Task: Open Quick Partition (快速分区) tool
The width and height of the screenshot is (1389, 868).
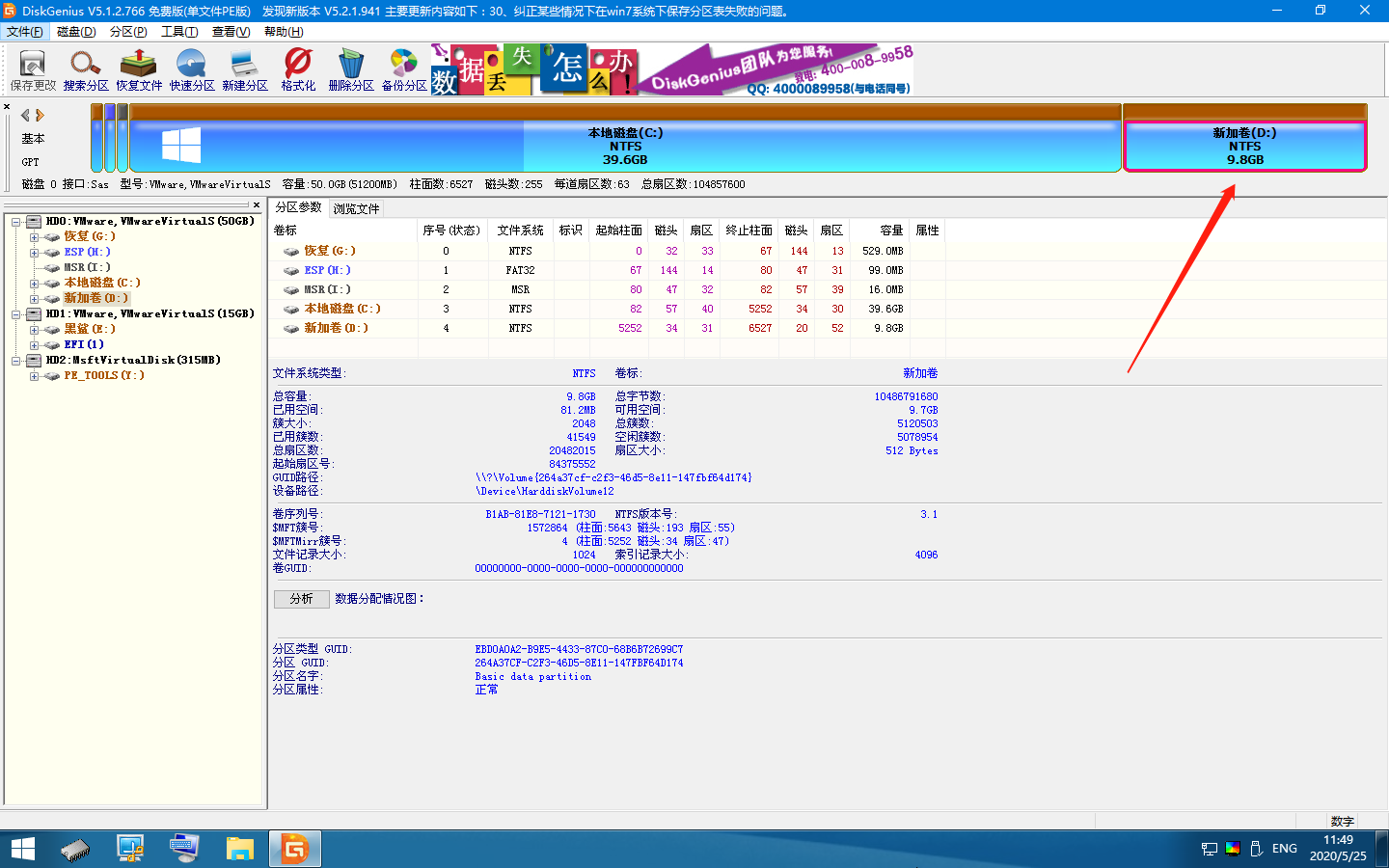Action: (x=192, y=70)
